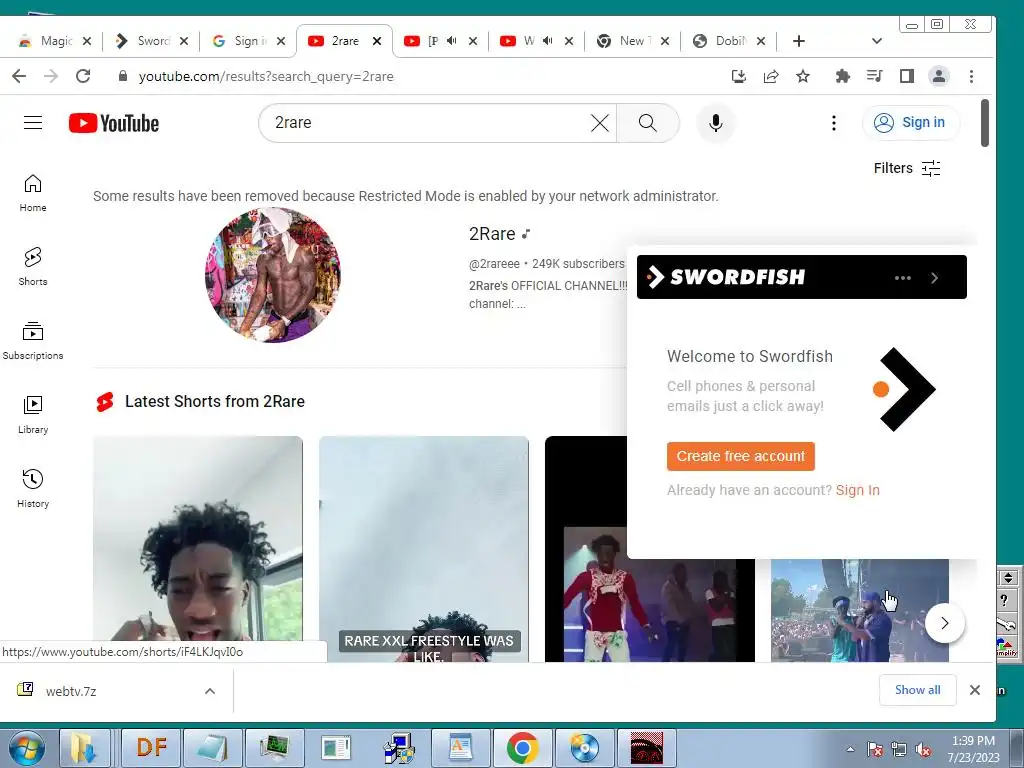Activate voice search microphone
Viewport: 1024px width, 768px height.
click(716, 123)
